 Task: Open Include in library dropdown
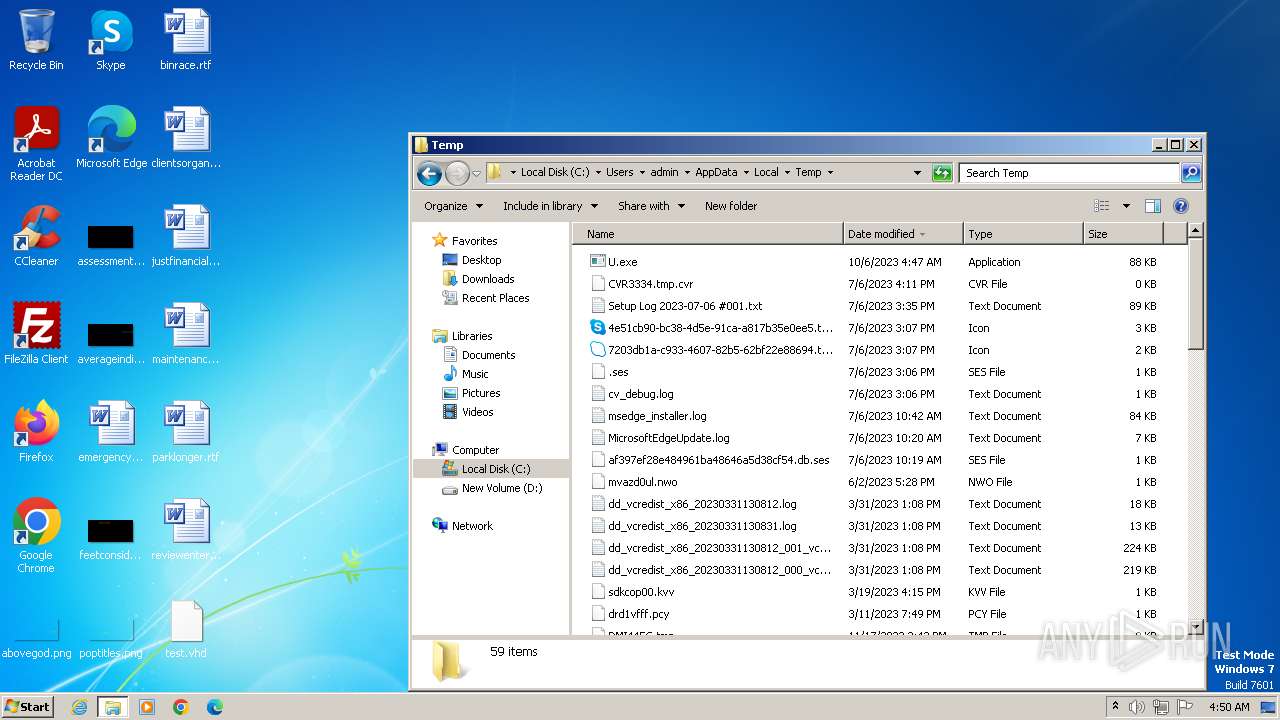coord(550,206)
